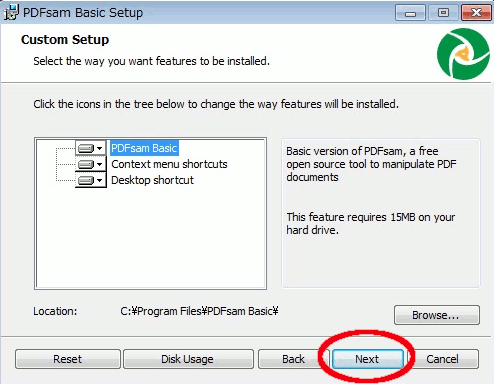This screenshot has width=494, height=384.
Task: Go Back to previous setup step
Action: pos(293,359)
